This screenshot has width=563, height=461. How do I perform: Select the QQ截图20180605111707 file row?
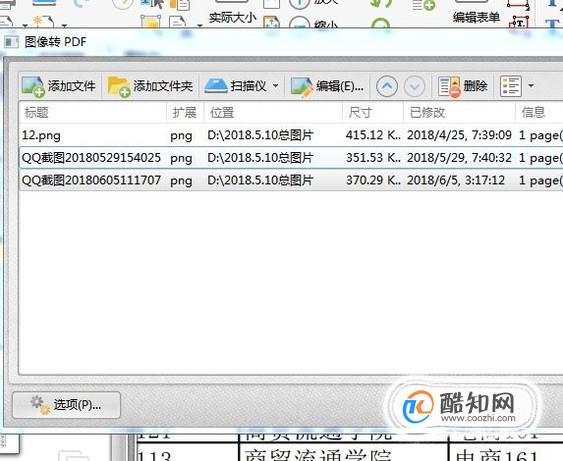click(291, 180)
